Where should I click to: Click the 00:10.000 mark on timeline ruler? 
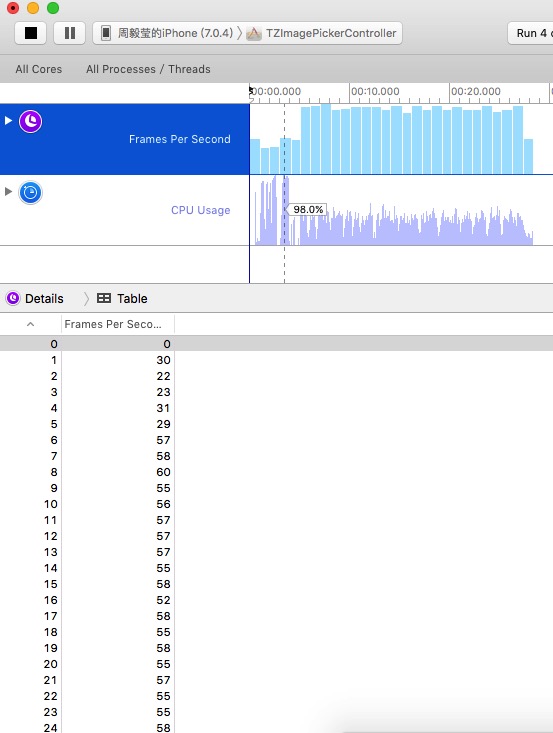pyautogui.click(x=375, y=91)
